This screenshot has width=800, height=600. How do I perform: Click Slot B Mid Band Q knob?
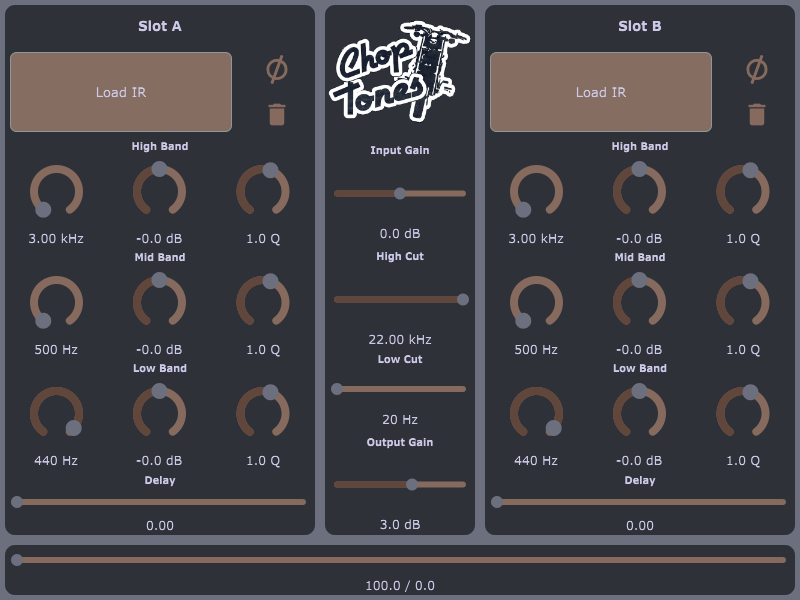(743, 300)
